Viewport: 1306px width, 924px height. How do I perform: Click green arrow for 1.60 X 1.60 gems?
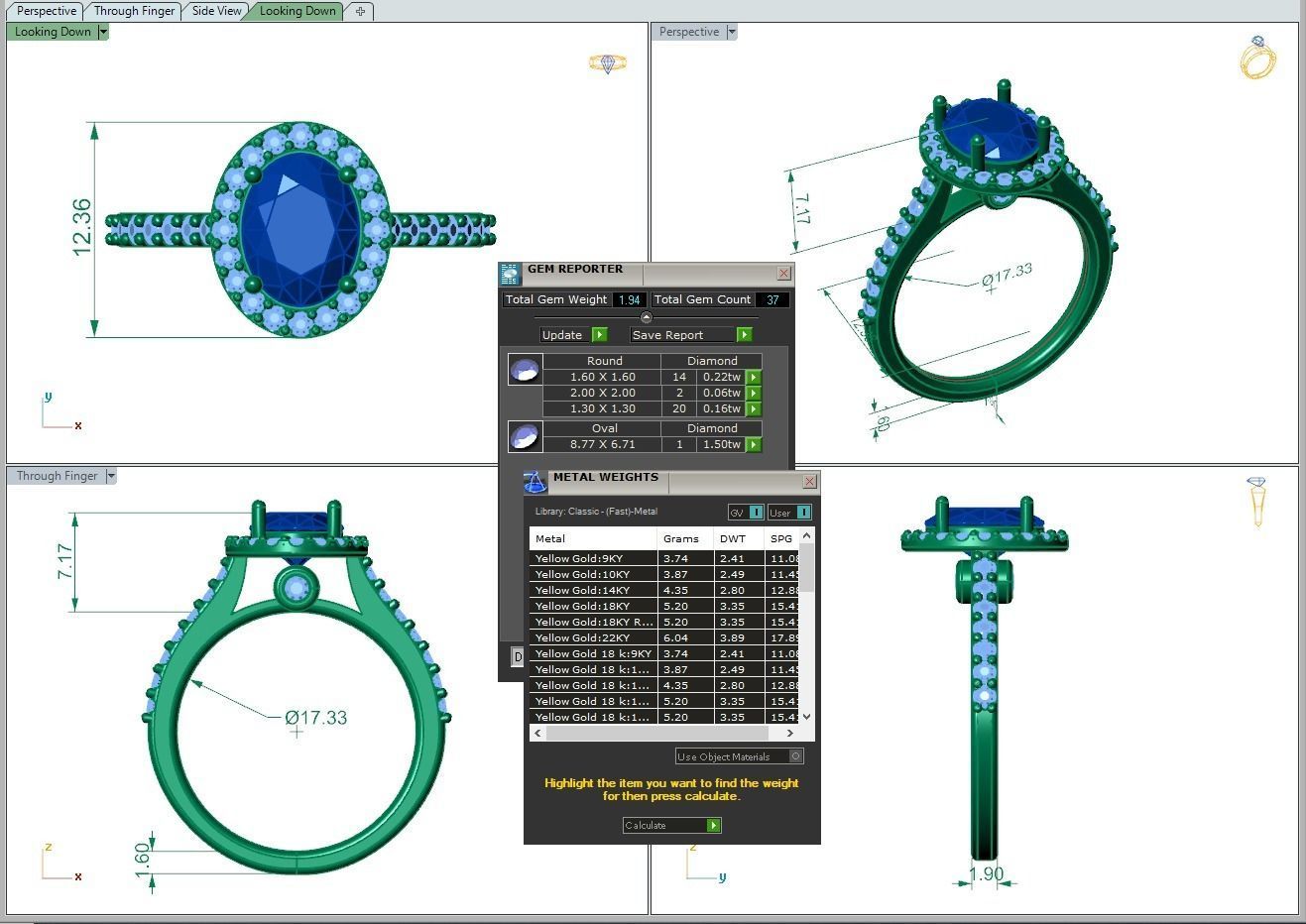(754, 377)
